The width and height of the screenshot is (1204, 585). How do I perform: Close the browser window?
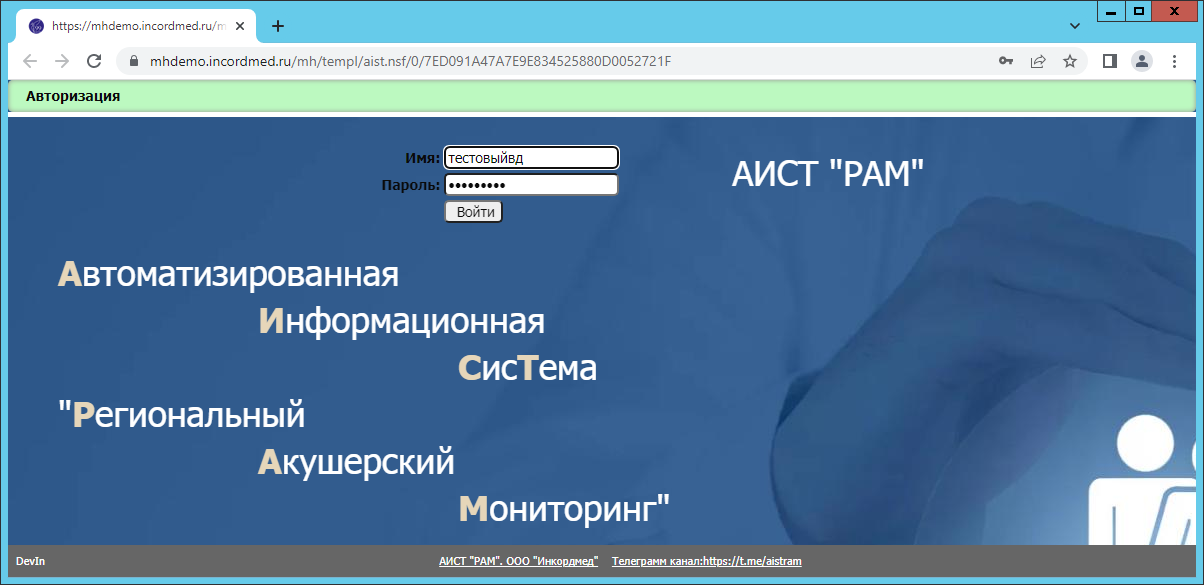[x=1175, y=10]
